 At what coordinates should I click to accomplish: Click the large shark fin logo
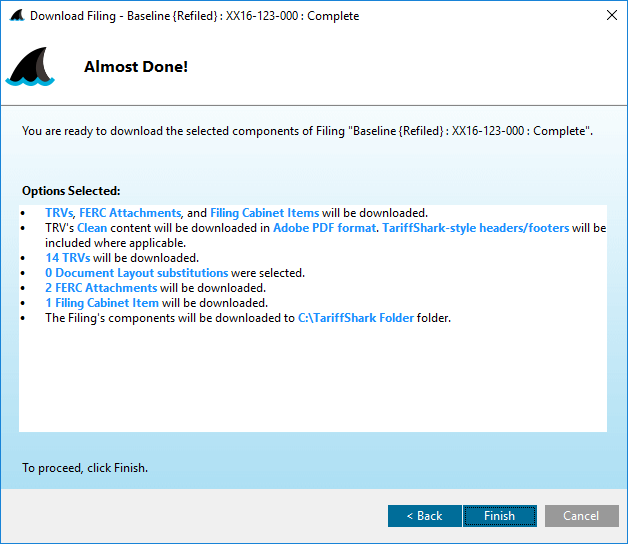point(30,66)
